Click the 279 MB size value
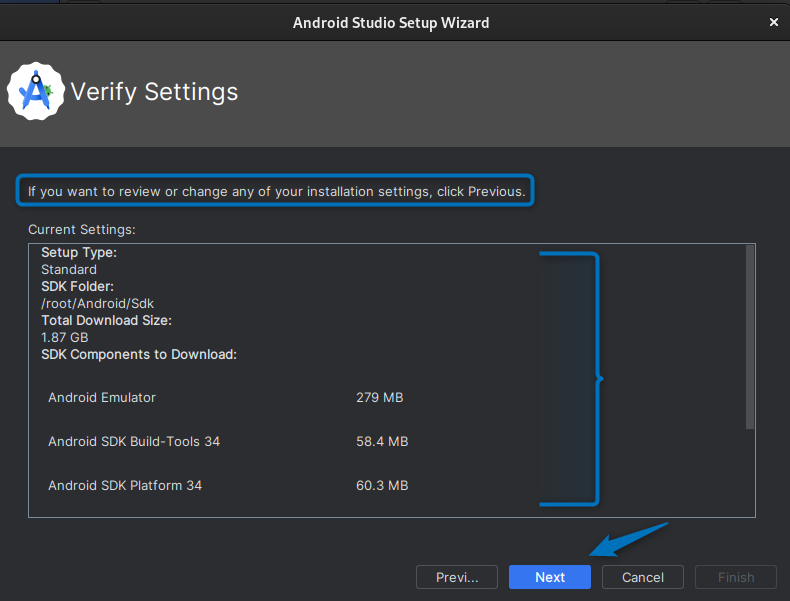Image resolution: width=790 pixels, height=601 pixels. [380, 397]
